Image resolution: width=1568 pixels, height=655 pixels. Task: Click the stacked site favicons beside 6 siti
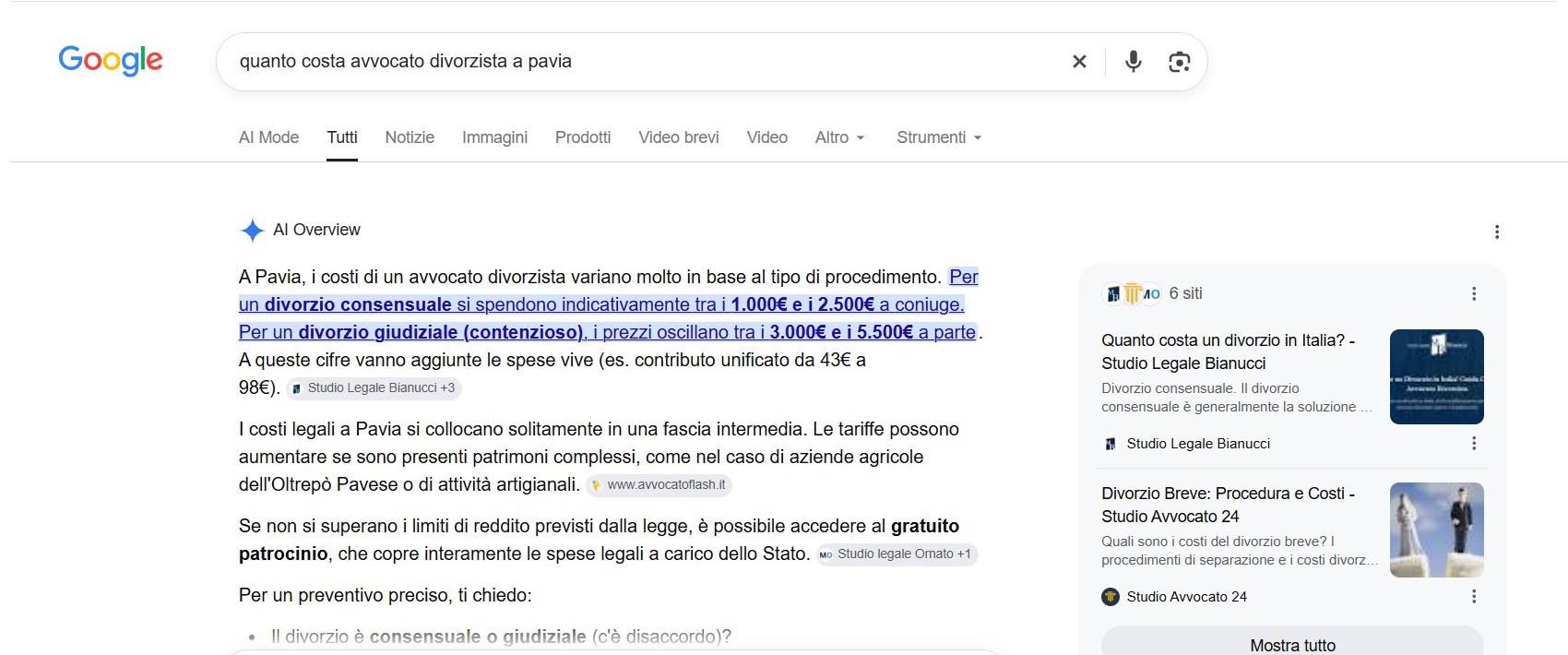pyautogui.click(x=1132, y=293)
